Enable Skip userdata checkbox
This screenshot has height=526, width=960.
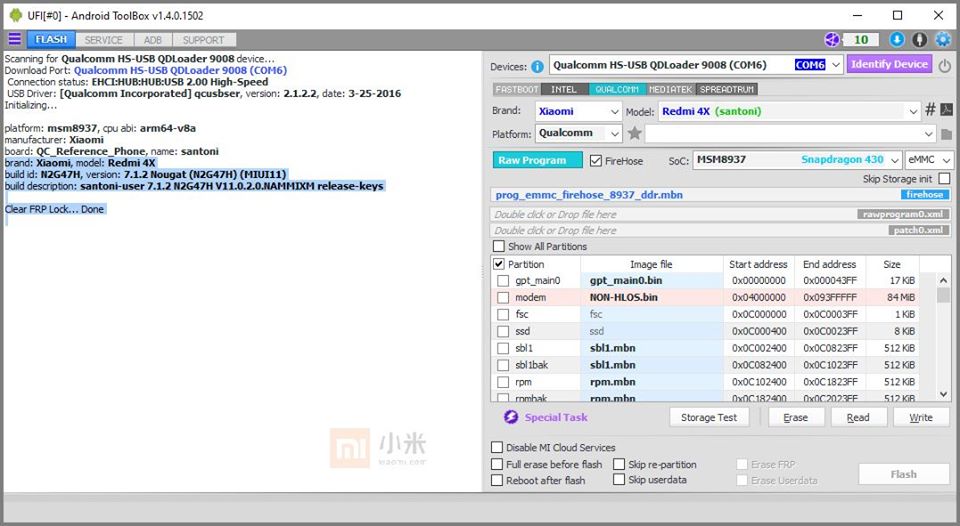(x=619, y=479)
